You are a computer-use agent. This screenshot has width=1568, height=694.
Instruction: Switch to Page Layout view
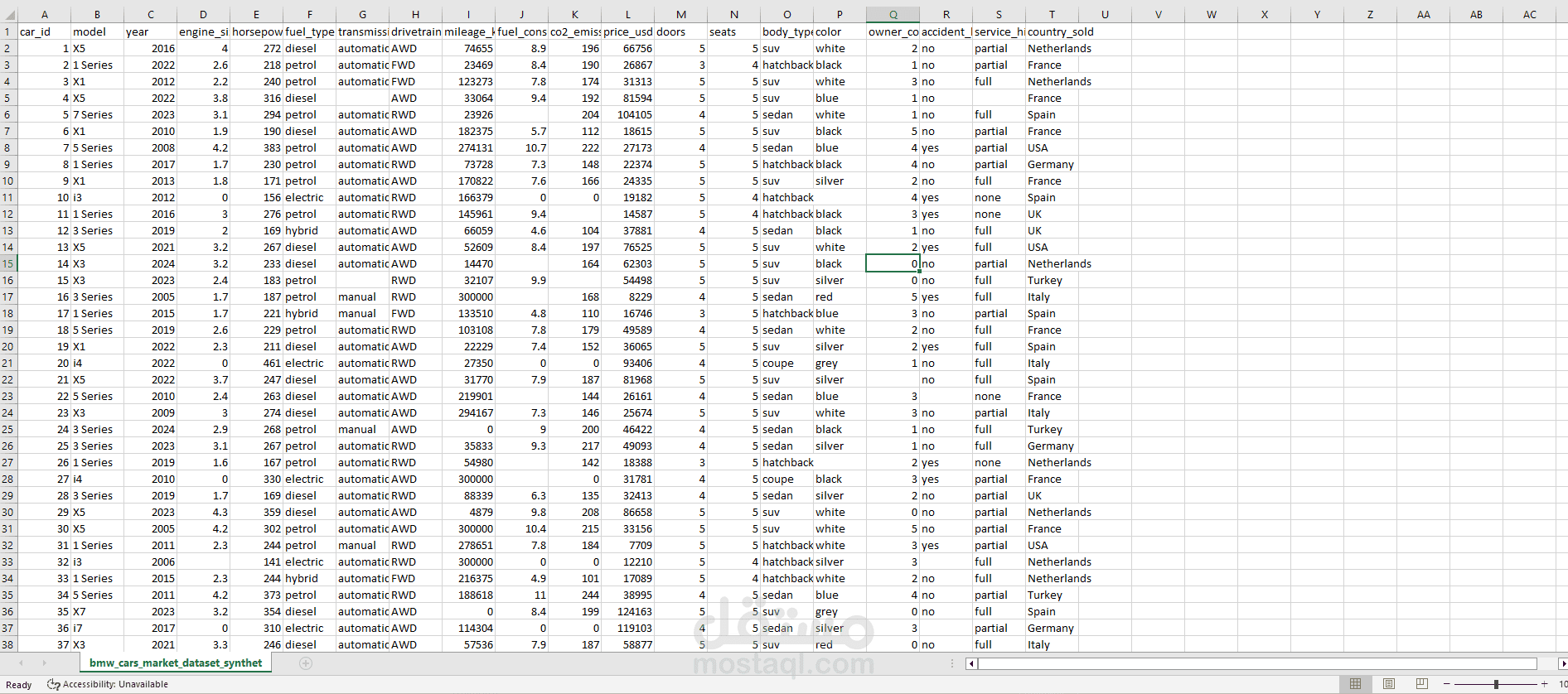pos(1389,684)
